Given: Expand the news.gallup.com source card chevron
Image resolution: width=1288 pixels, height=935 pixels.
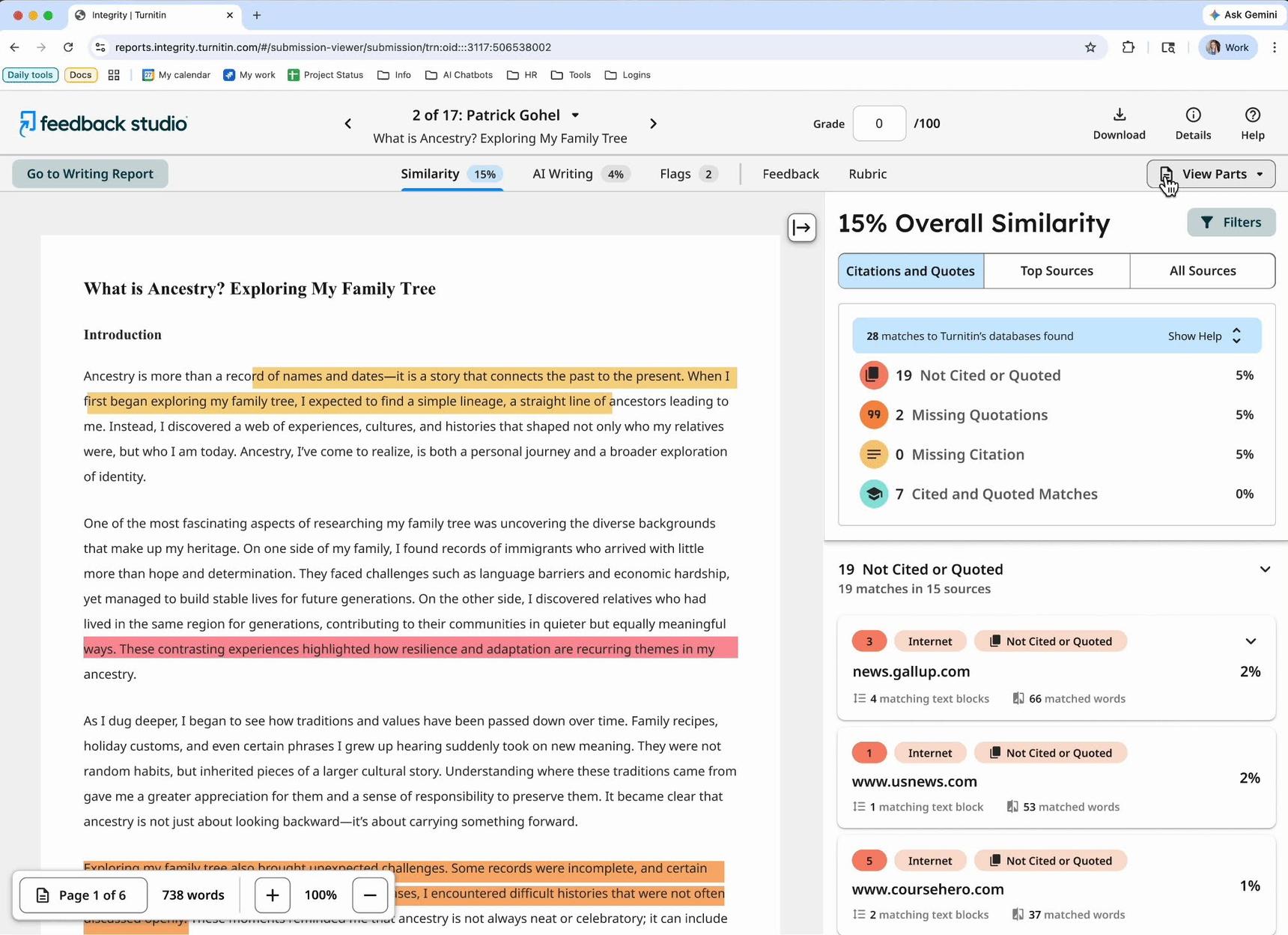Looking at the screenshot, I should 1251,641.
